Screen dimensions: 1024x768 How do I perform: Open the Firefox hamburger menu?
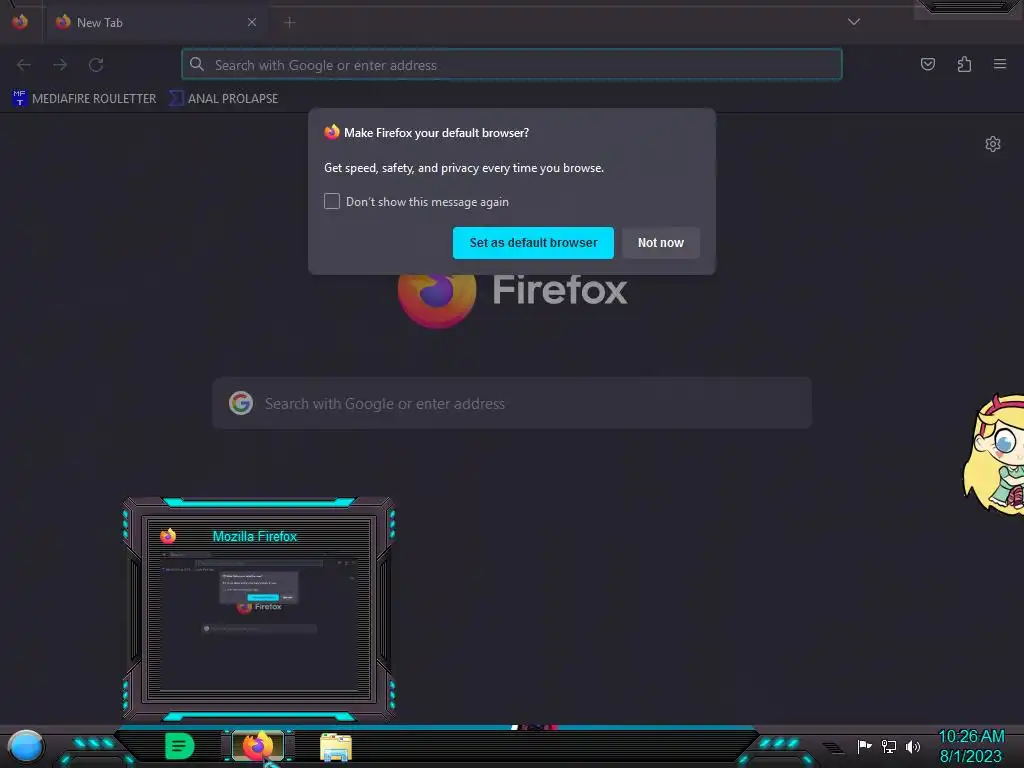pos(1000,64)
